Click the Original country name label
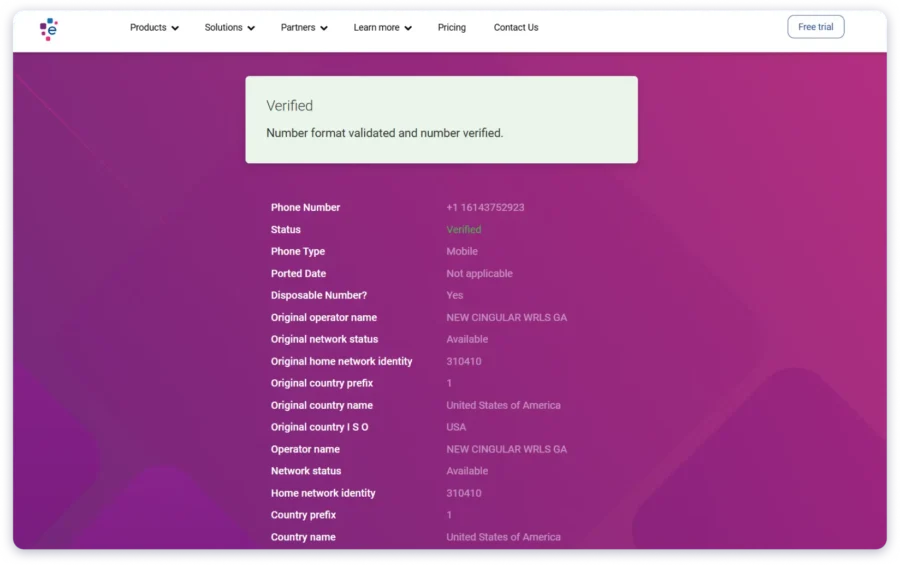 coord(321,405)
